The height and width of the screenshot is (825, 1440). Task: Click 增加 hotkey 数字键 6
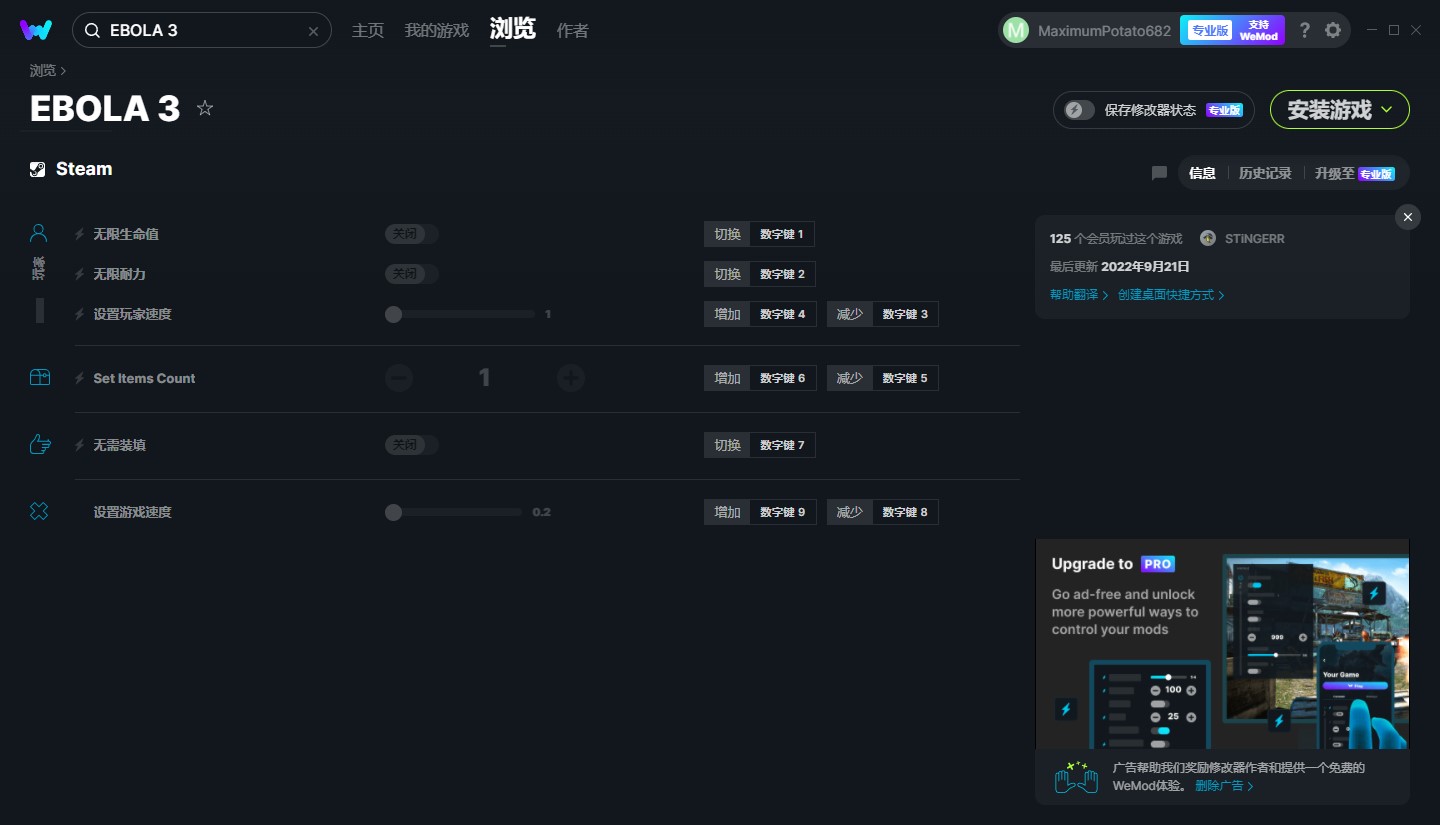point(760,378)
